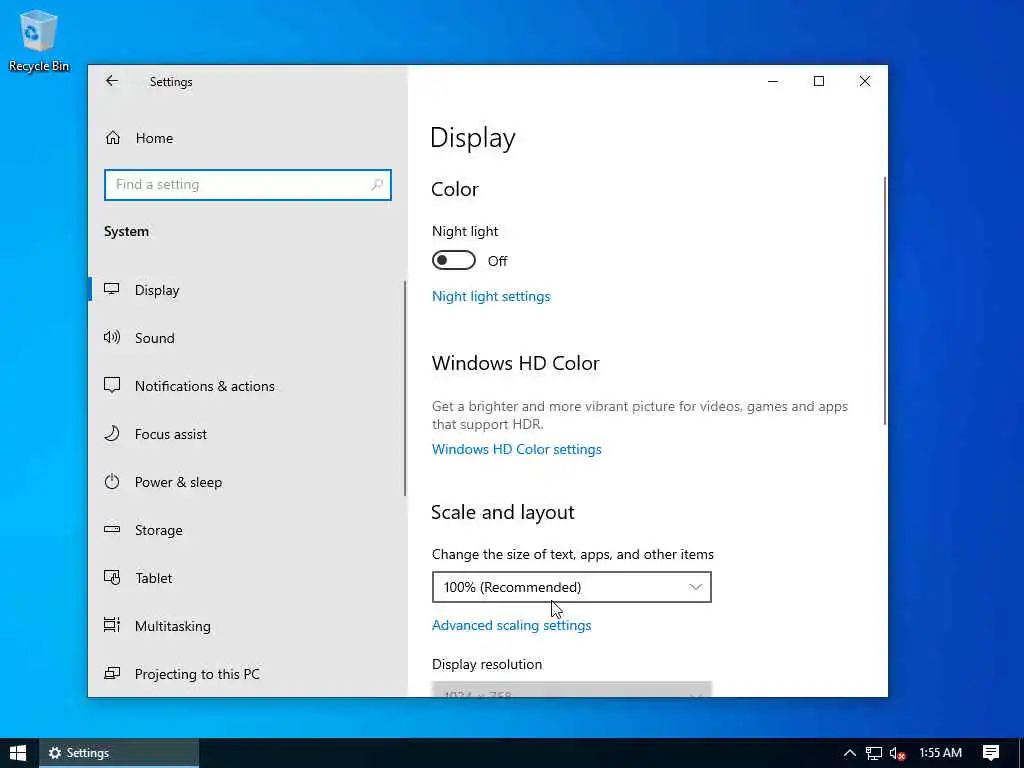This screenshot has height=768, width=1024.
Task: Minimize the Settings window
Action: pyautogui.click(x=773, y=81)
